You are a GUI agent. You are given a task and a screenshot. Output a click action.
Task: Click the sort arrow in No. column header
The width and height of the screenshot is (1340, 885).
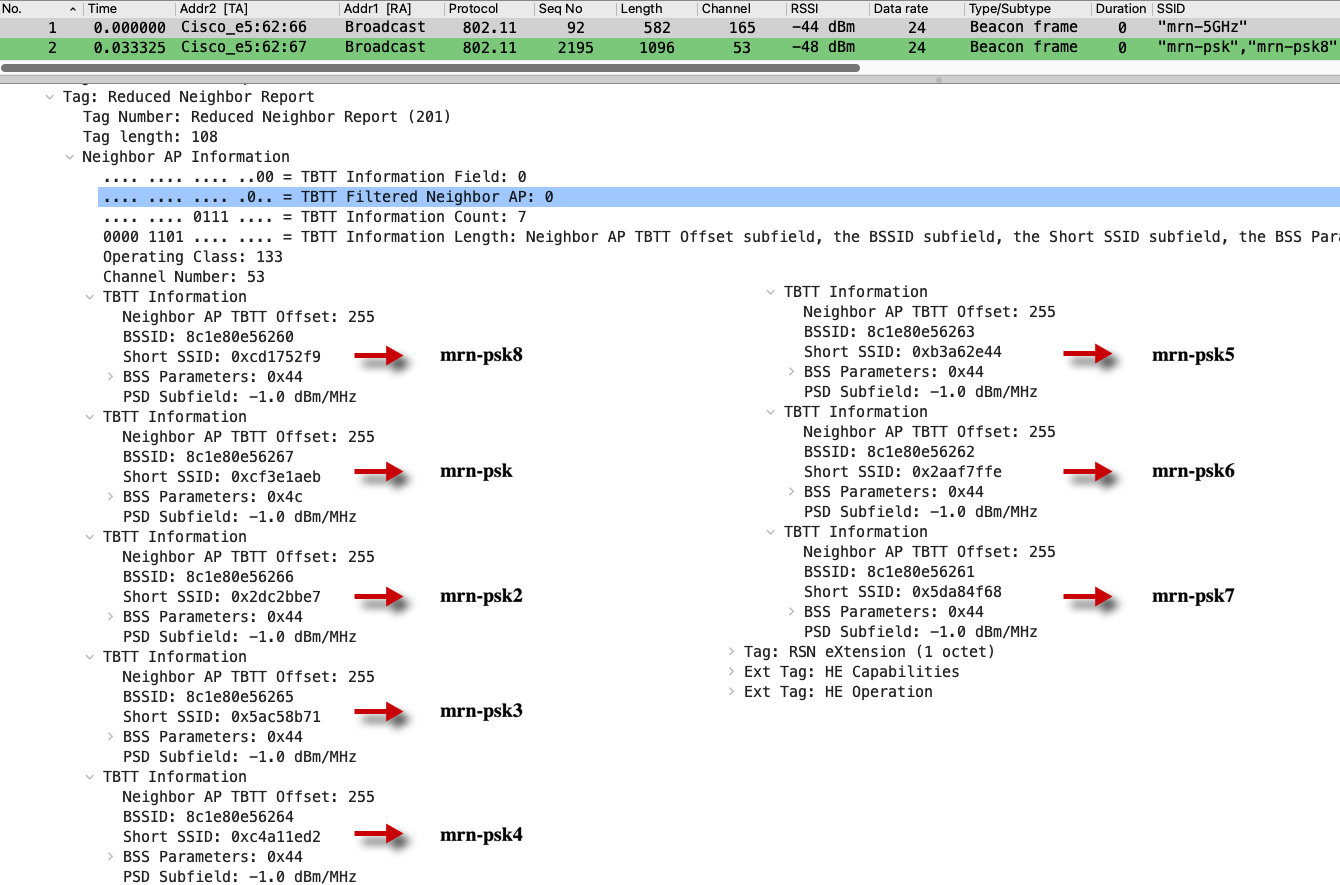coord(75,8)
